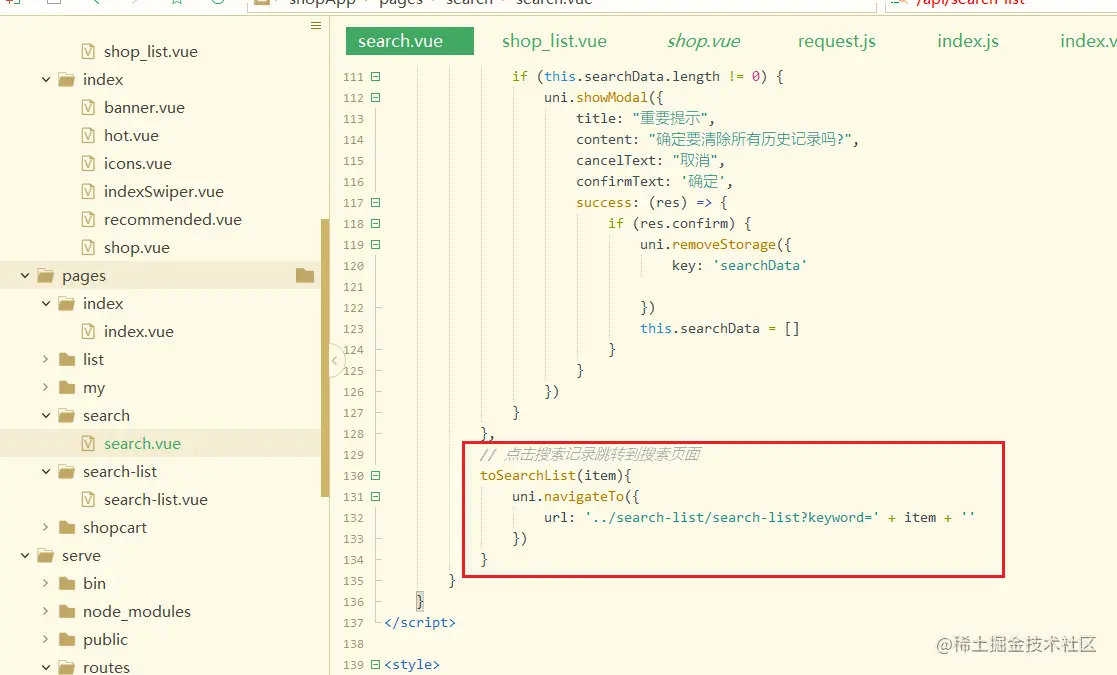
Task: Toggle code fold marker on line 130
Action: 375,476
